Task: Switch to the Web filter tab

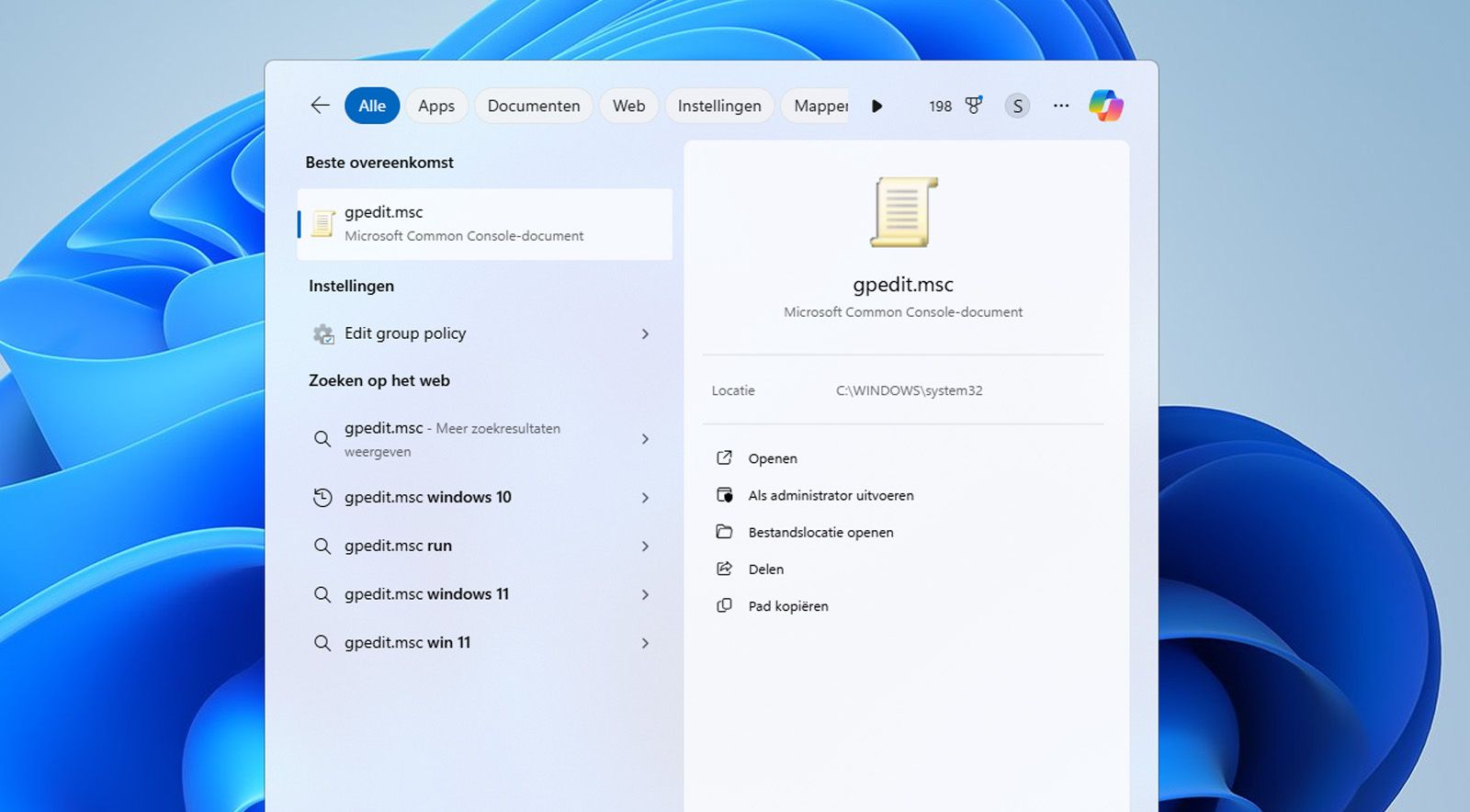Action: [629, 106]
